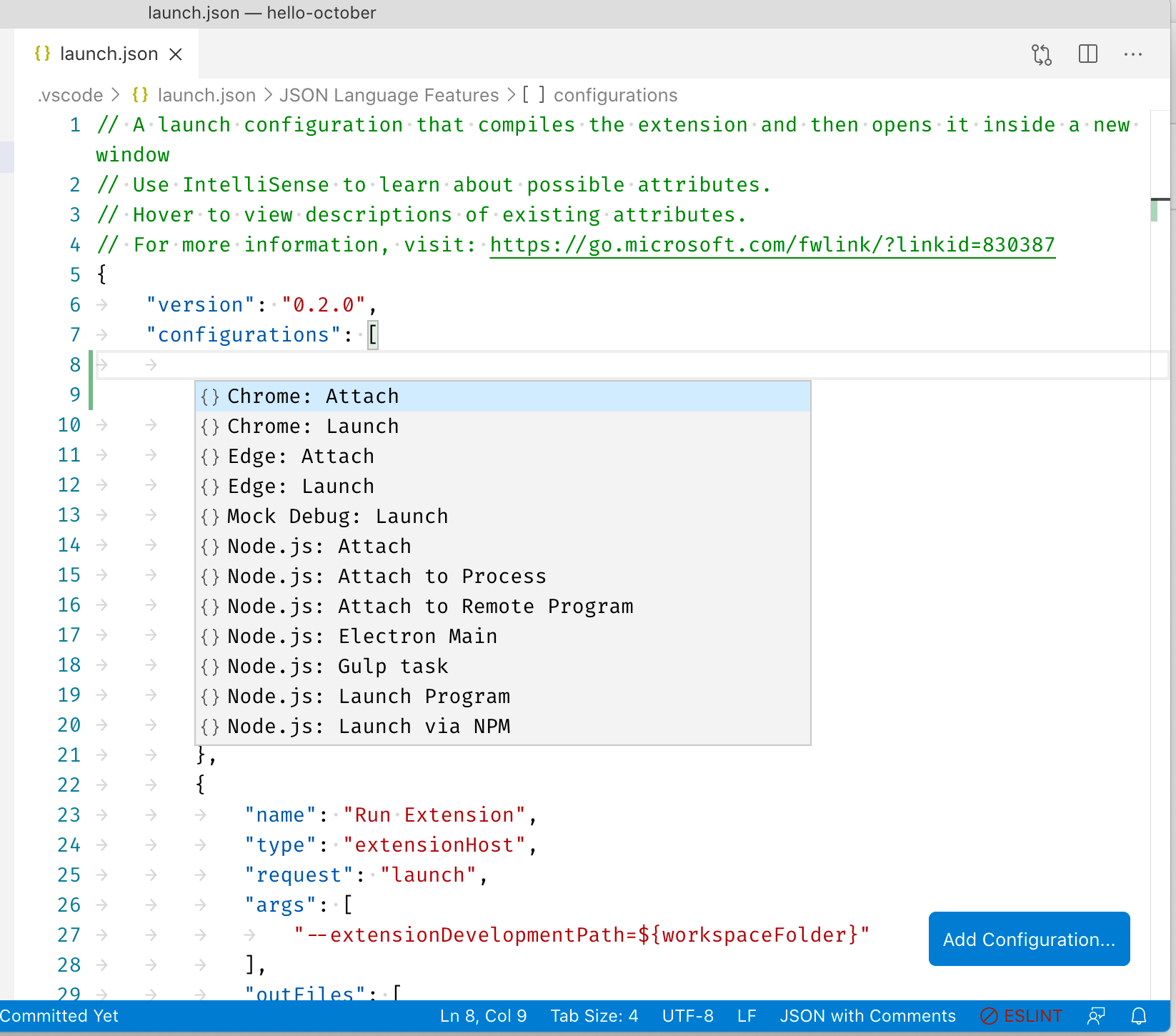Click Ln 8, Col 9 status item
Screen dimensions: 1176x1036
[483, 1016]
